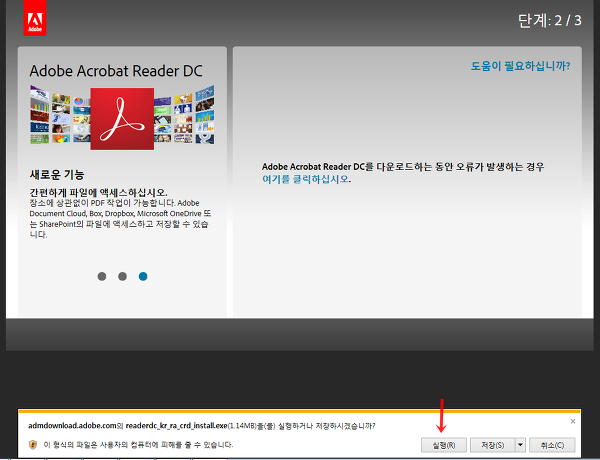Click the security shield warning icon
Viewport: 600px width, 460px height.
coord(33,445)
